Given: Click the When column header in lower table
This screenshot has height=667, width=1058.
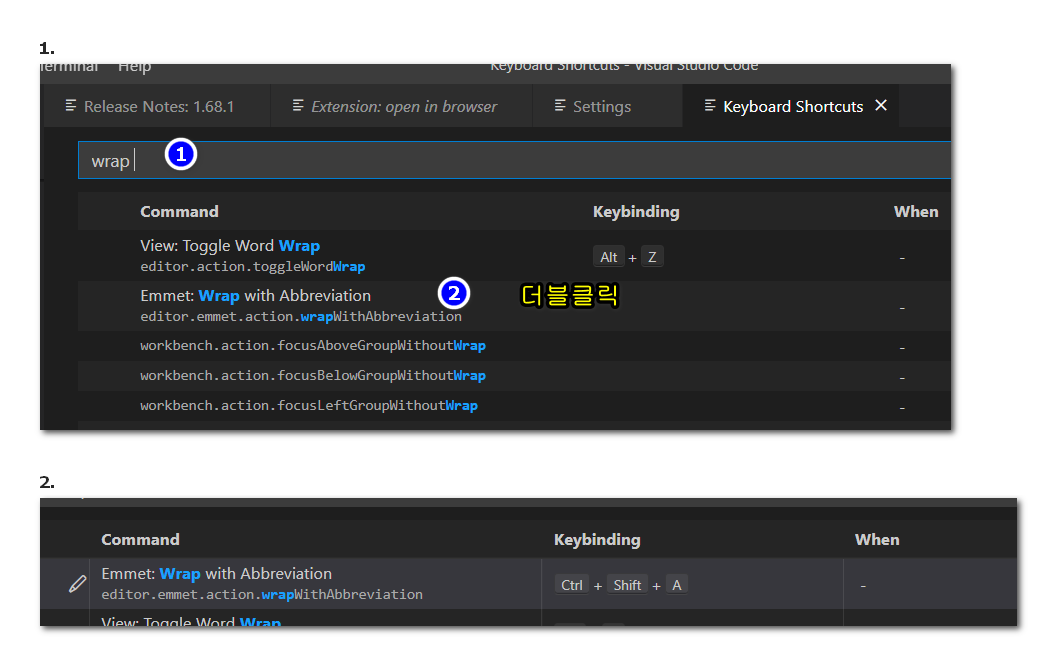Looking at the screenshot, I should [876, 540].
